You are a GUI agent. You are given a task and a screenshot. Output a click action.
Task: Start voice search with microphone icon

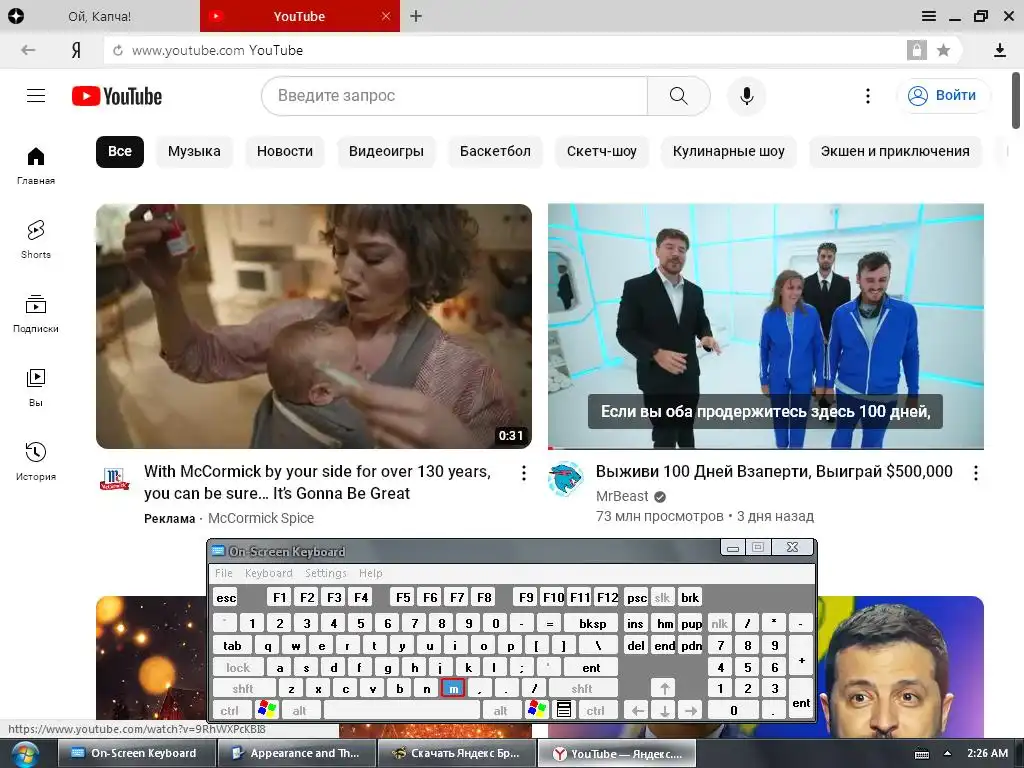coord(746,96)
